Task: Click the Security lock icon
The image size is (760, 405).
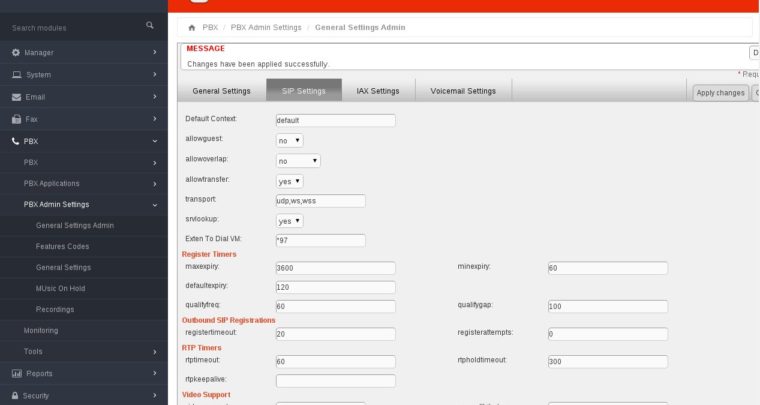Action: [x=16, y=395]
